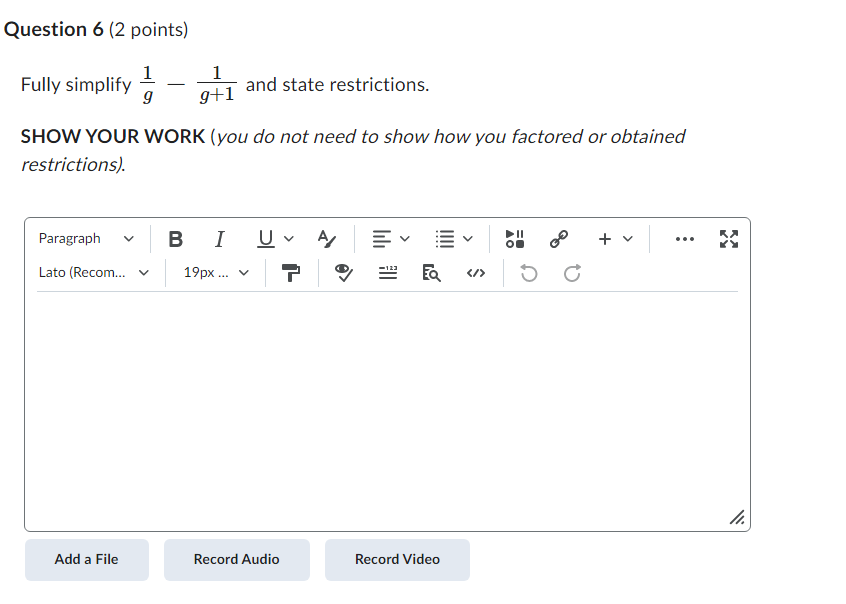This screenshot has height=604, width=846.
Task: Open the preview icon
Action: pyautogui.click(x=432, y=273)
